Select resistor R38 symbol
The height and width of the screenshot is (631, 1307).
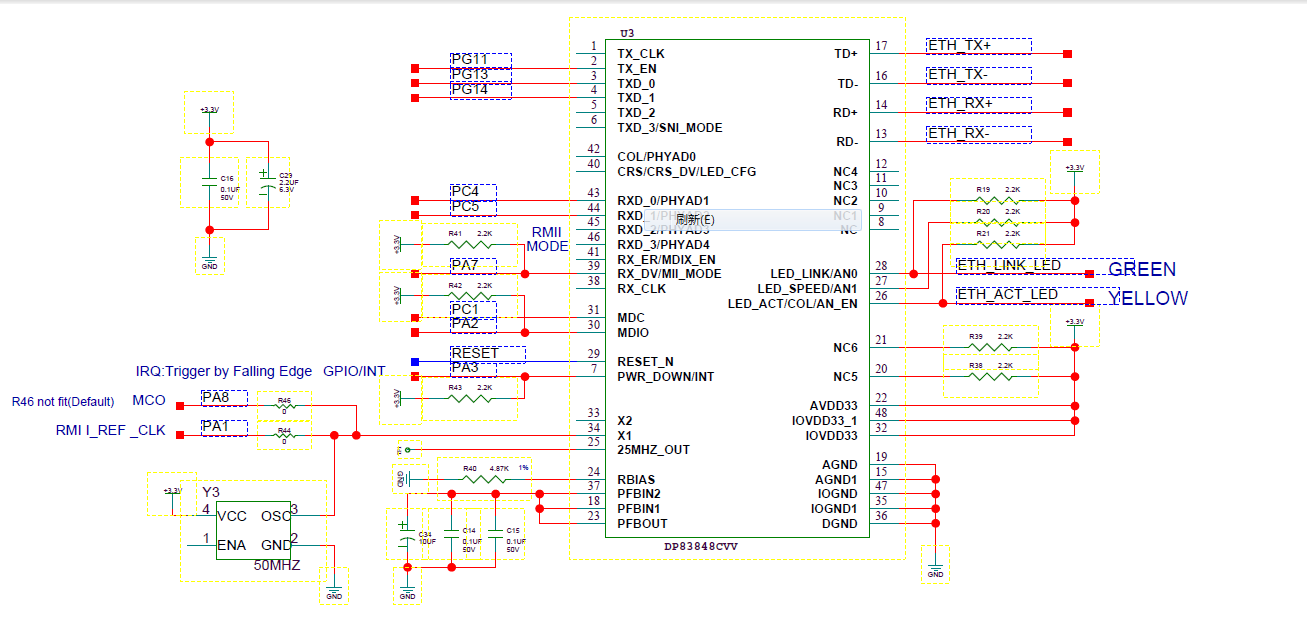point(991,377)
